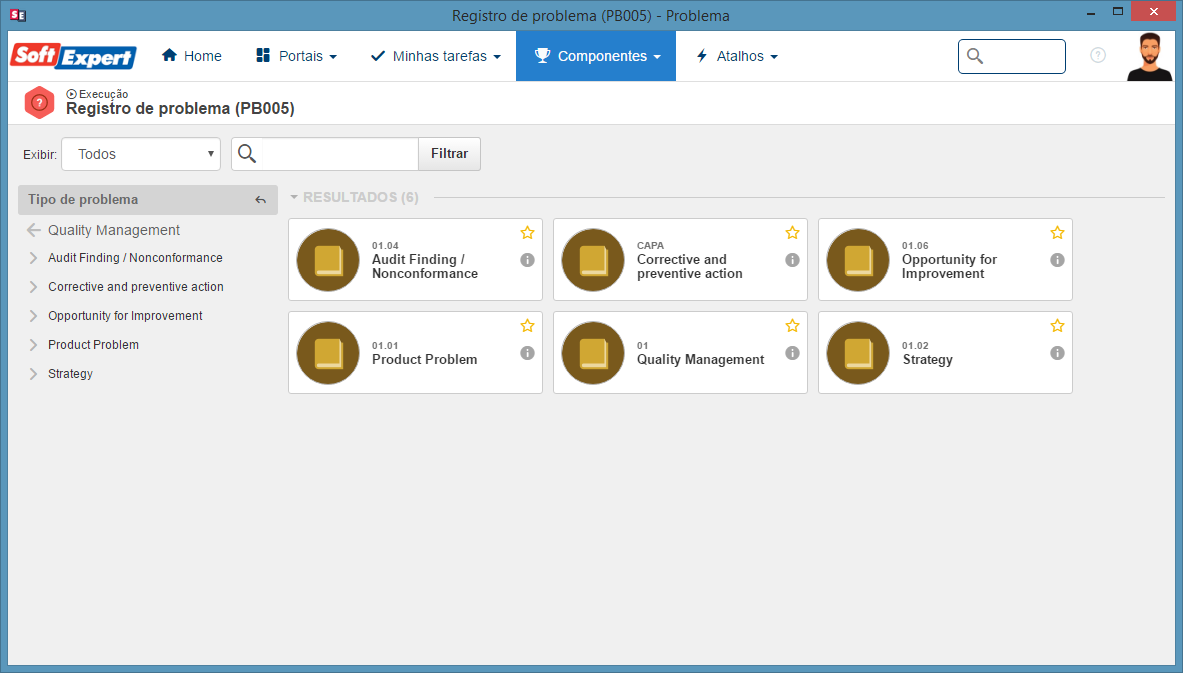The image size is (1183, 673).
Task: Open the 01 Quality Management card title
Action: (700, 359)
